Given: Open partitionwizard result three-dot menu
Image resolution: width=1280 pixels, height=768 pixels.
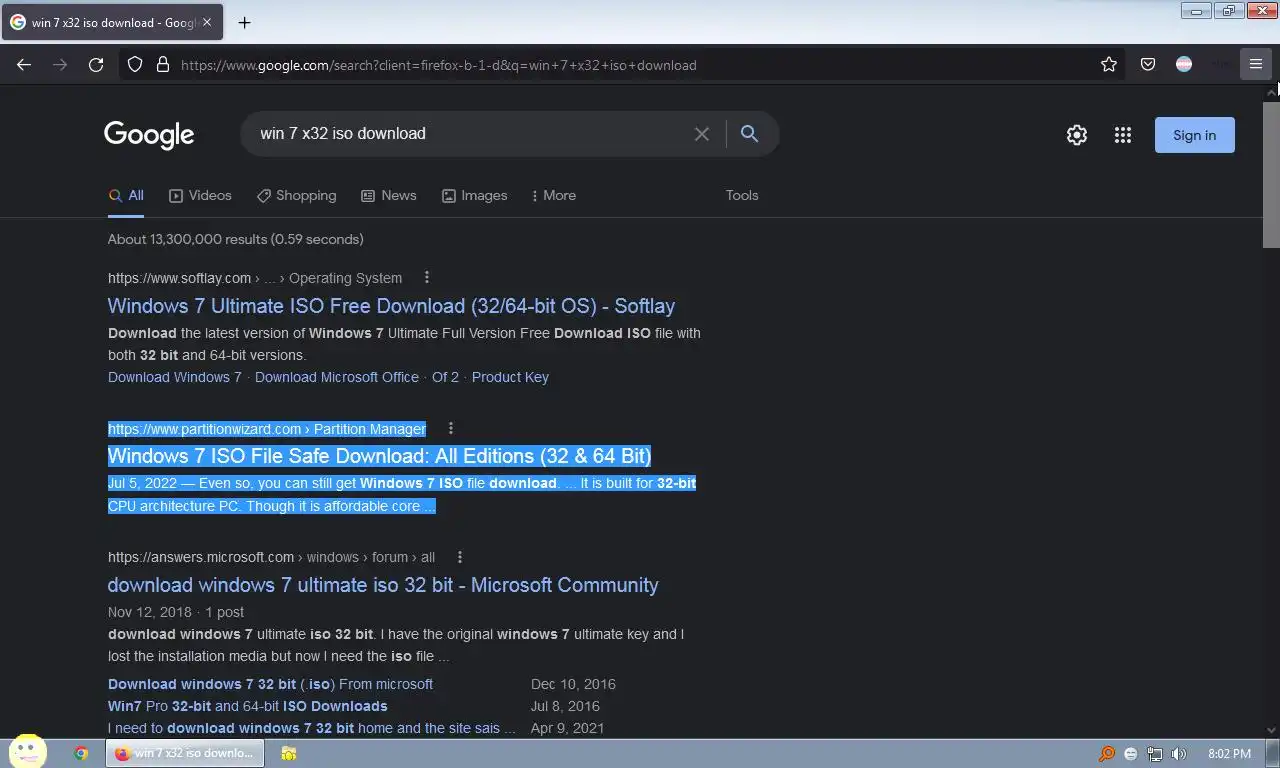Looking at the screenshot, I should pyautogui.click(x=451, y=428).
